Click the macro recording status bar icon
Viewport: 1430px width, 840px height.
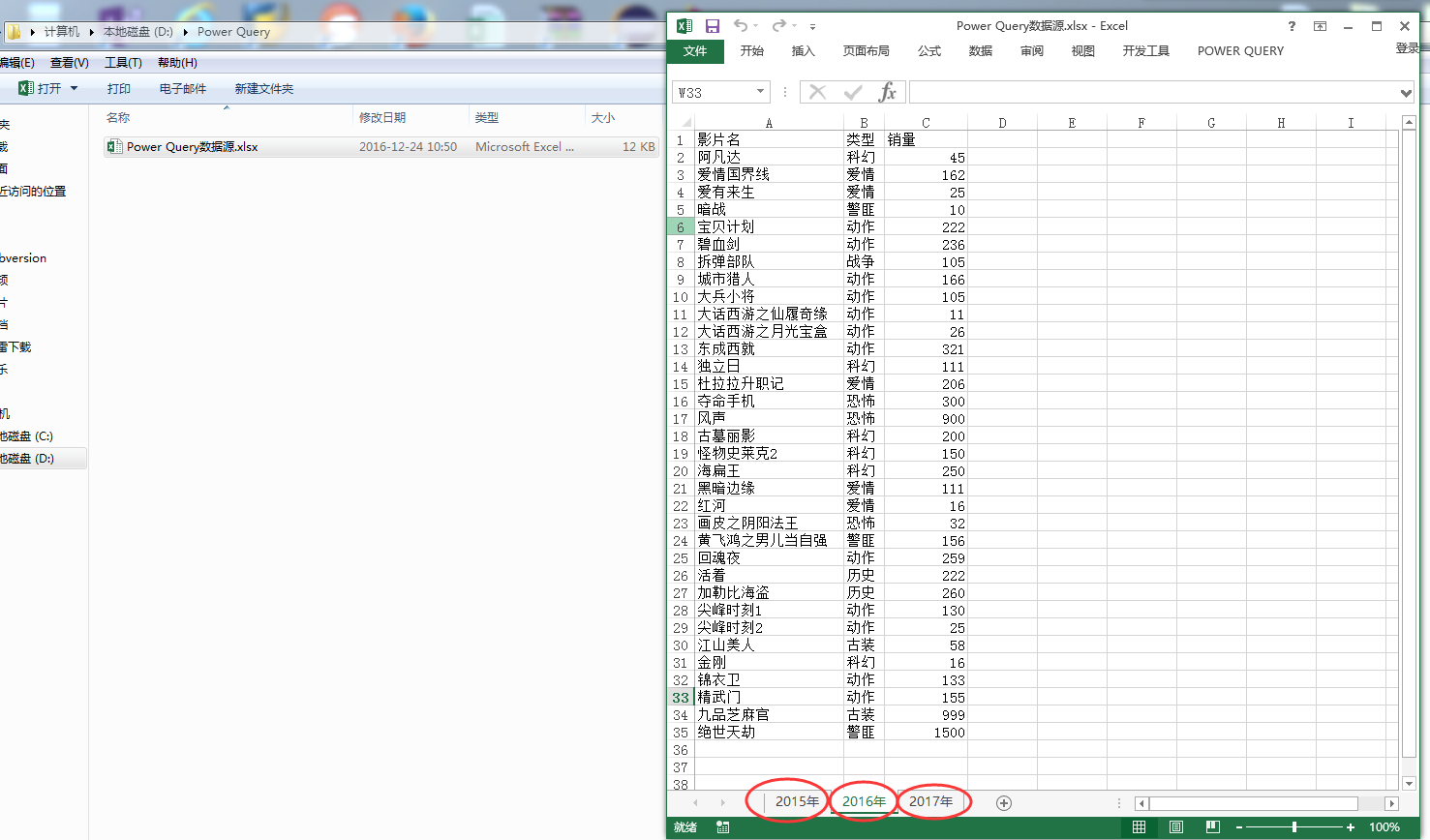click(x=723, y=827)
